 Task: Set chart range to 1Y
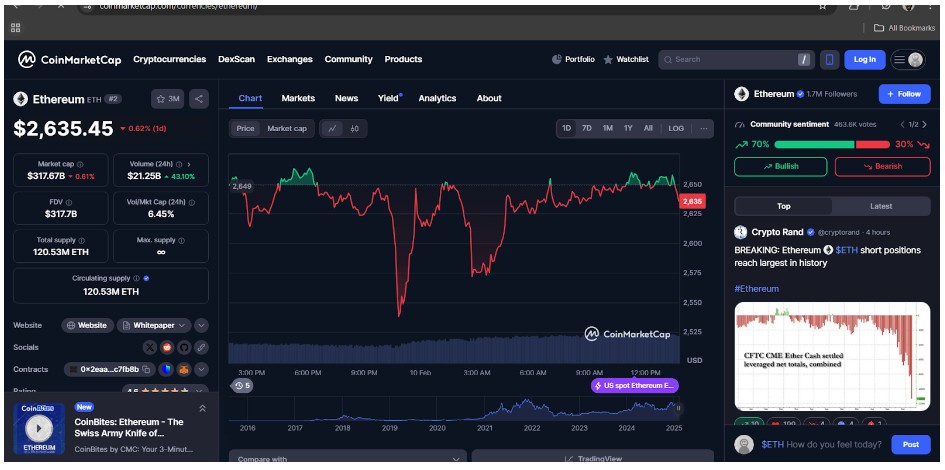click(x=628, y=128)
